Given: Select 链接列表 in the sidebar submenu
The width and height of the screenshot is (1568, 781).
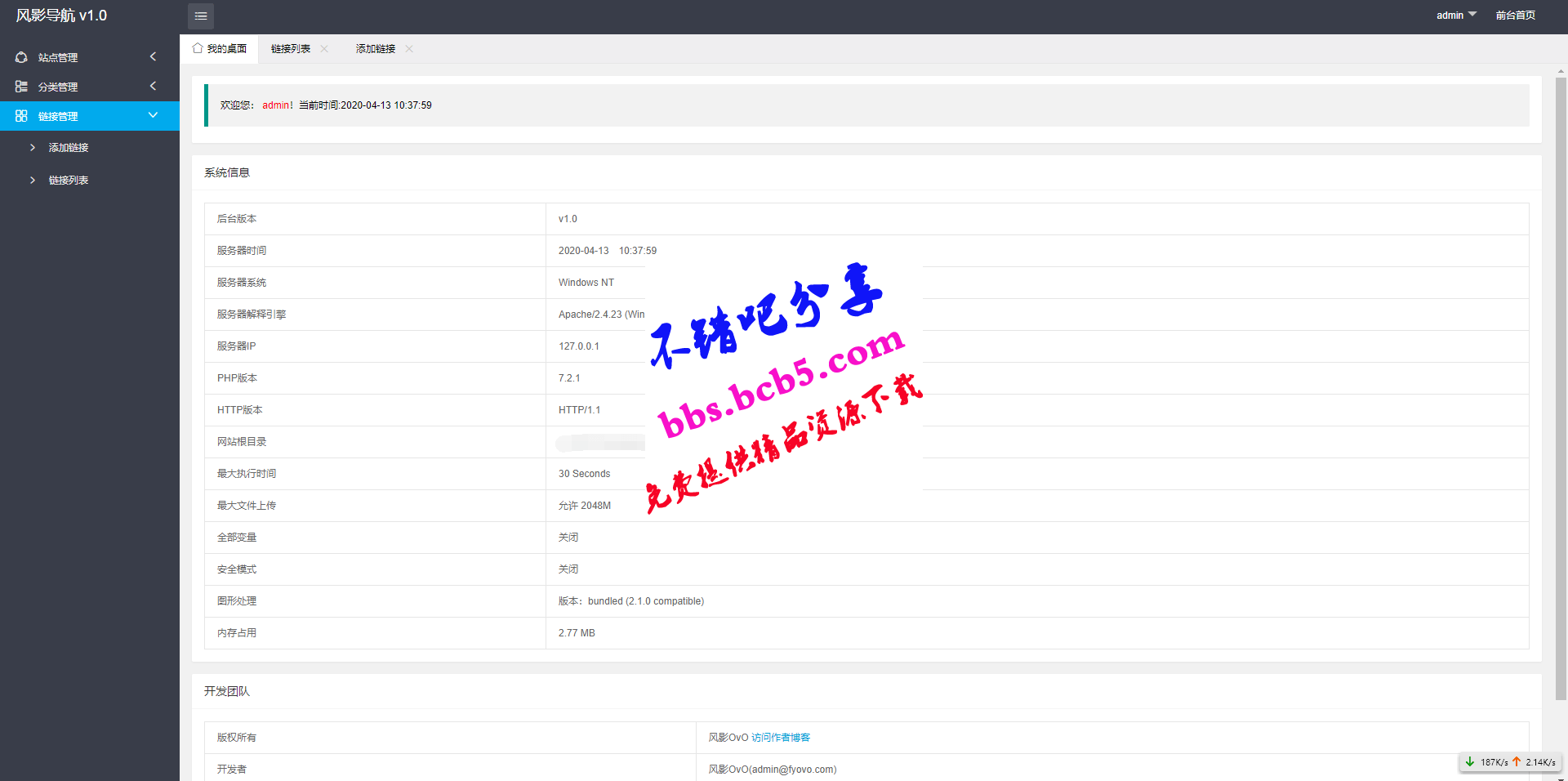Looking at the screenshot, I should click(x=69, y=181).
